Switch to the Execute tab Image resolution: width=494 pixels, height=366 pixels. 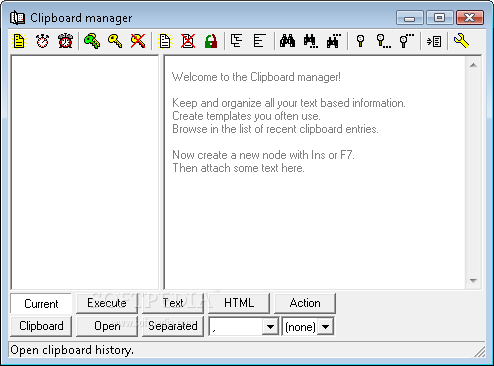(x=107, y=303)
